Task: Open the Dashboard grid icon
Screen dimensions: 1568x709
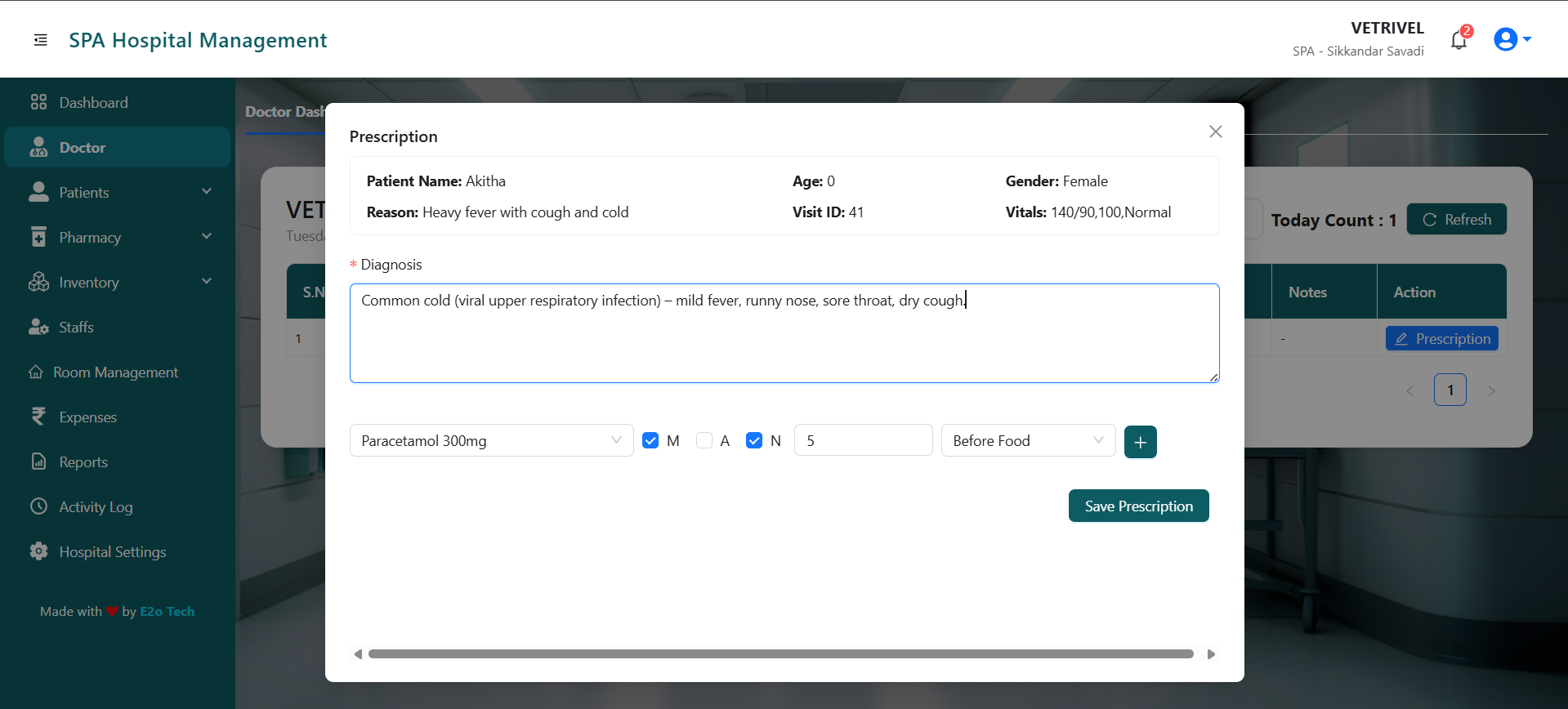Action: click(x=38, y=102)
